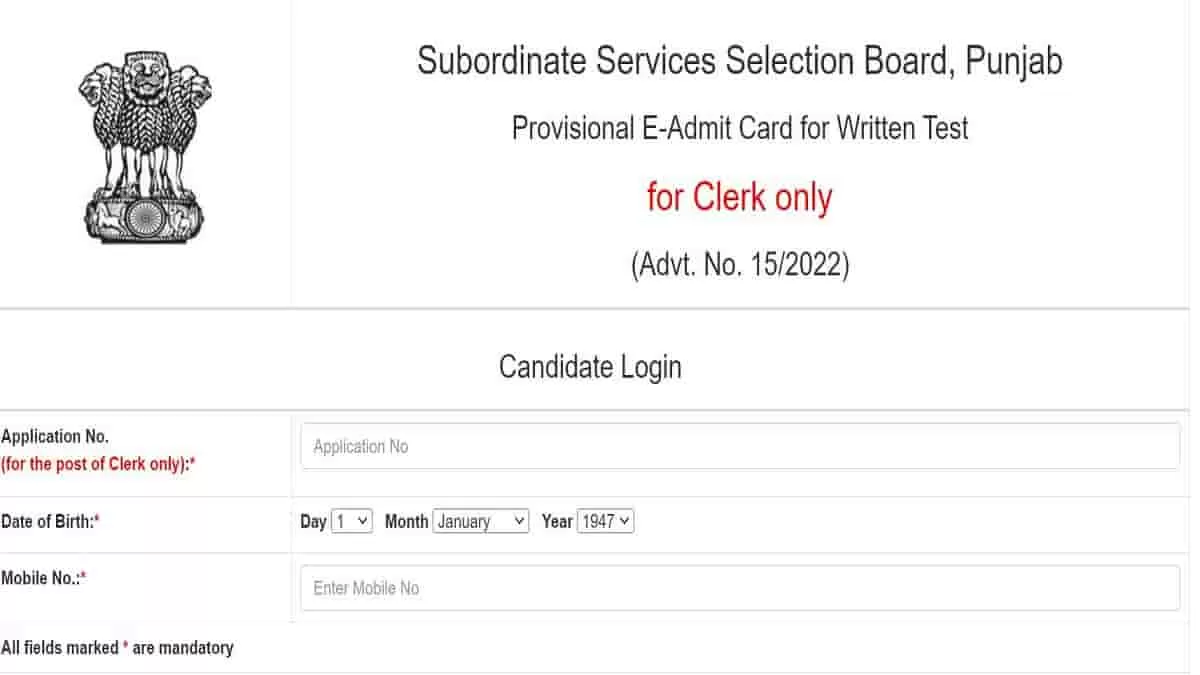This screenshot has height=675, width=1200.
Task: Expand the Day selector to pick a date
Action: (352, 520)
